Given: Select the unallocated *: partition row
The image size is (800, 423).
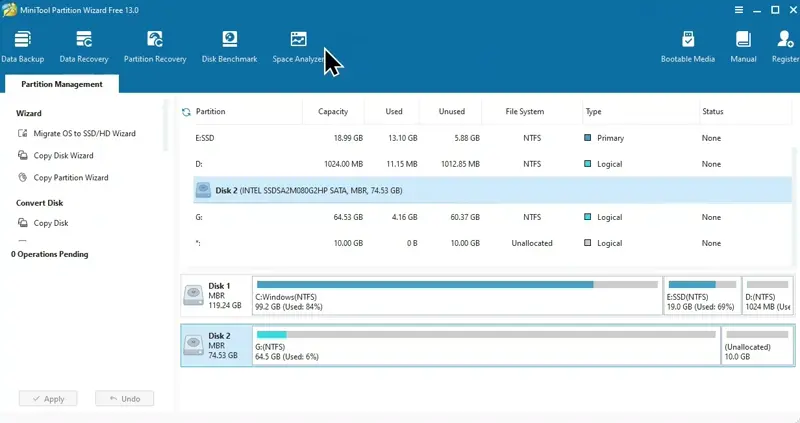Looking at the screenshot, I should pos(492,243).
